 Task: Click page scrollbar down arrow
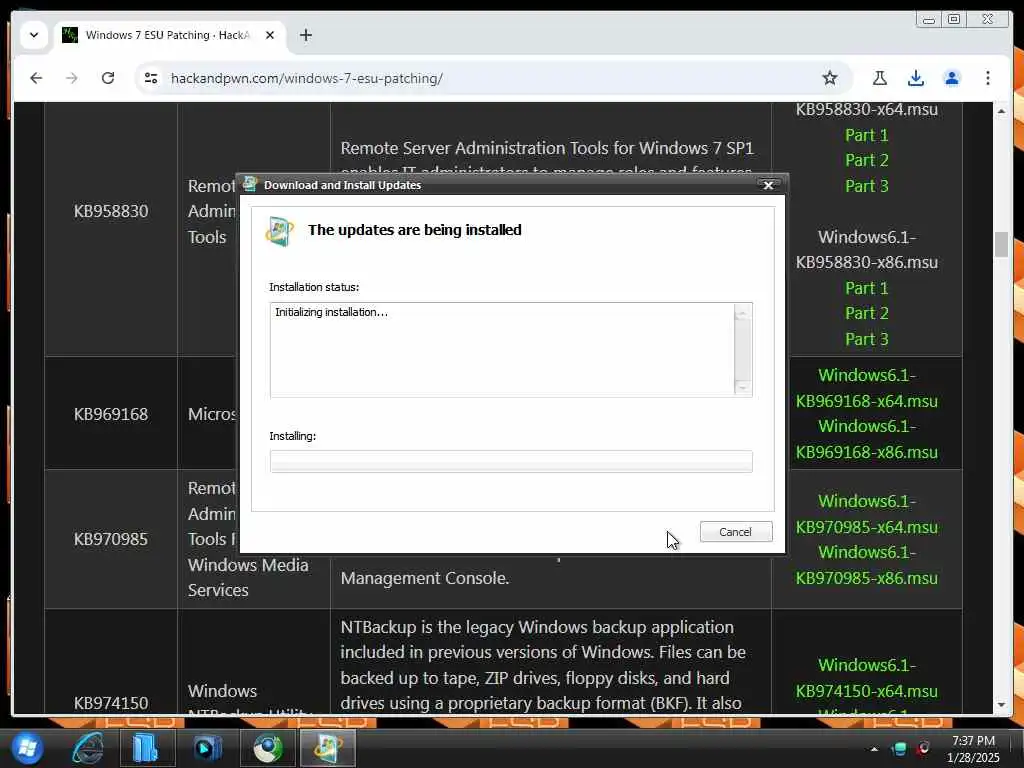(x=1001, y=705)
